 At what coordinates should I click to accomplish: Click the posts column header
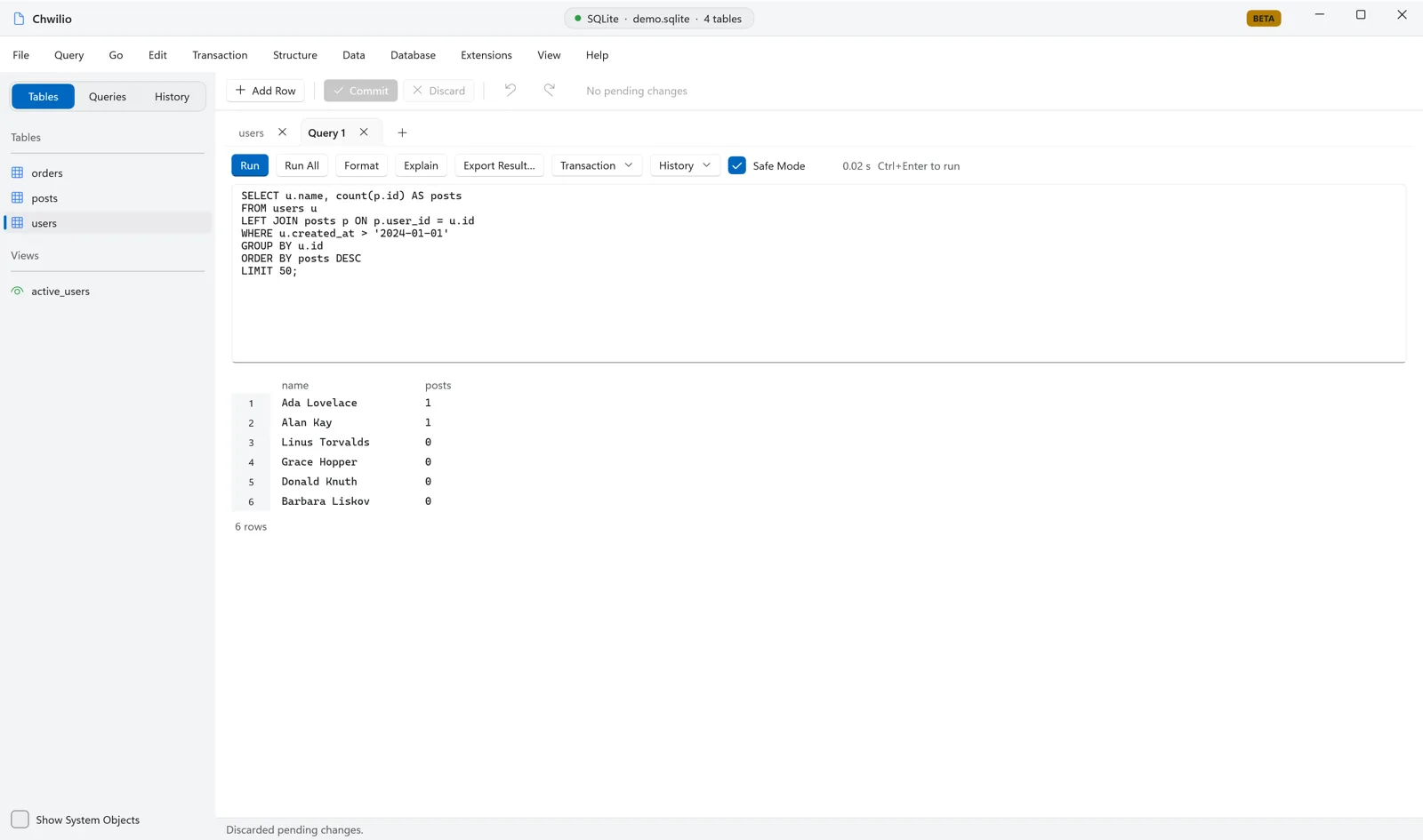point(438,385)
